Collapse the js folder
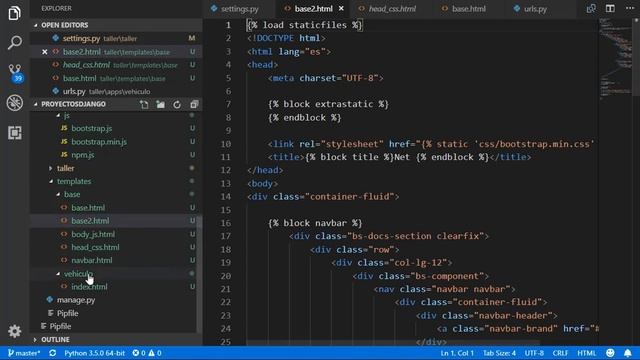 [67, 116]
